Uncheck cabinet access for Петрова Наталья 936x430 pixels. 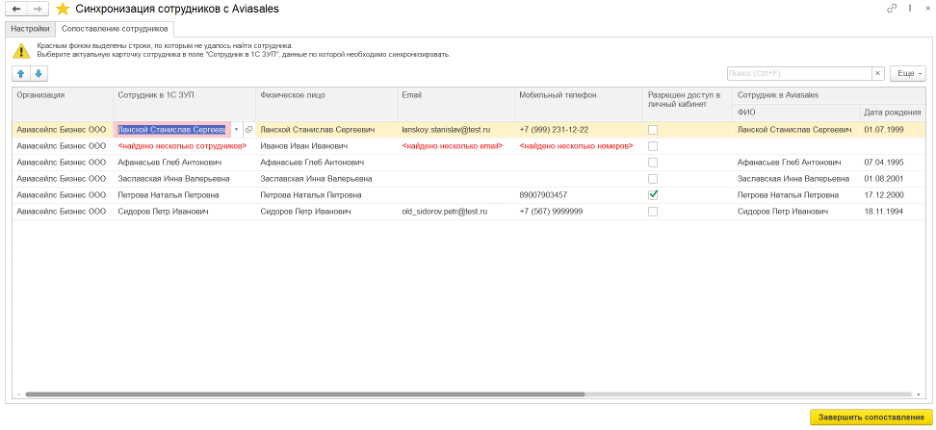653,195
